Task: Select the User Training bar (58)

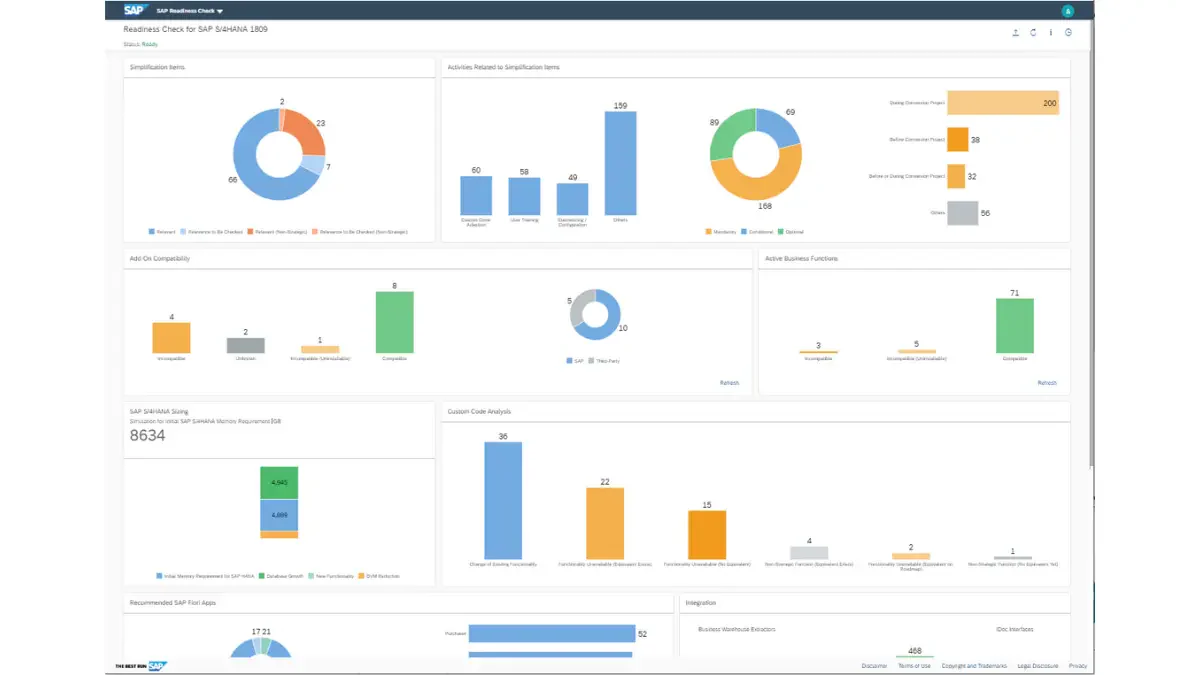Action: [x=524, y=196]
